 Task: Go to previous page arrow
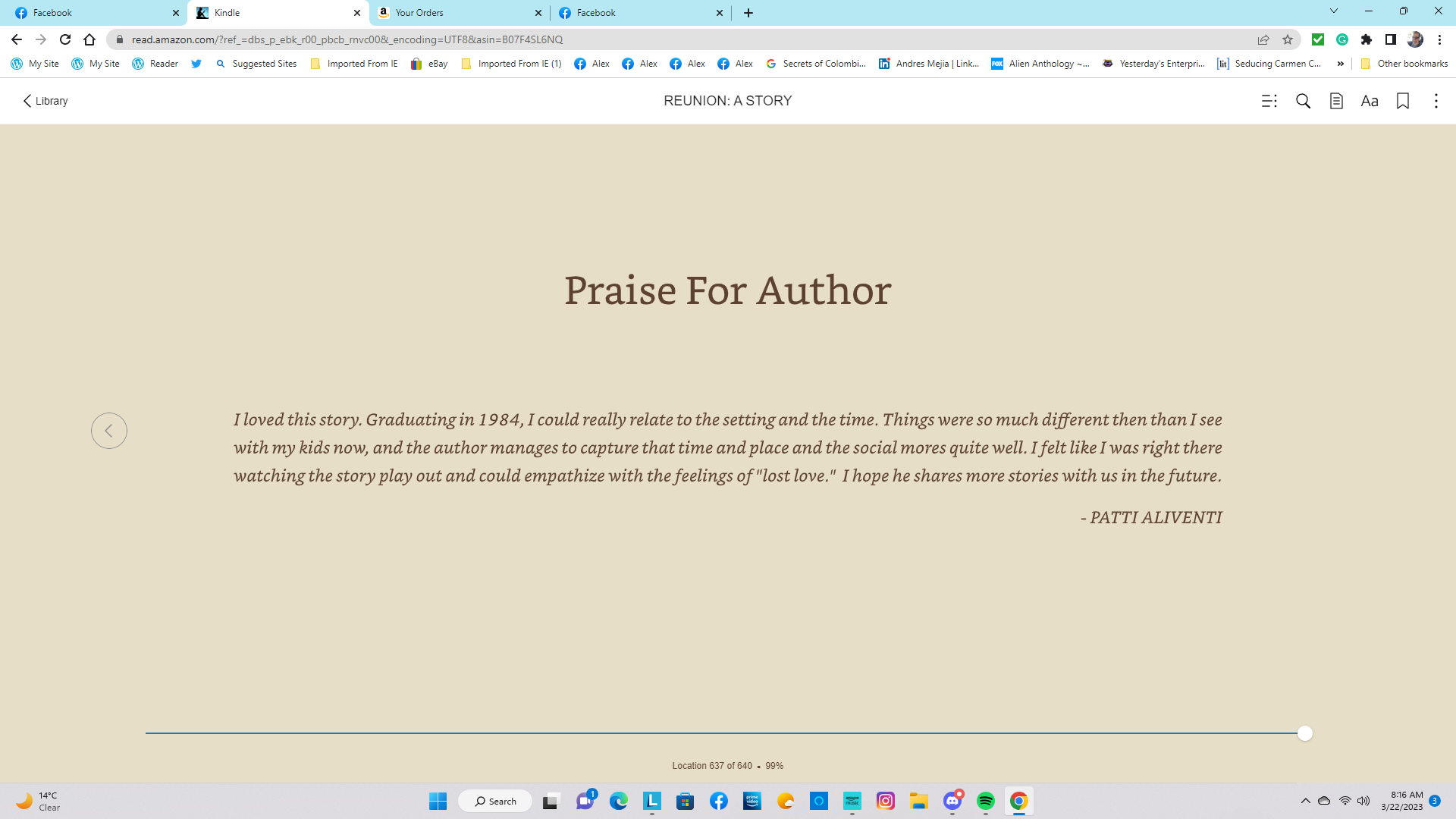pos(109,431)
